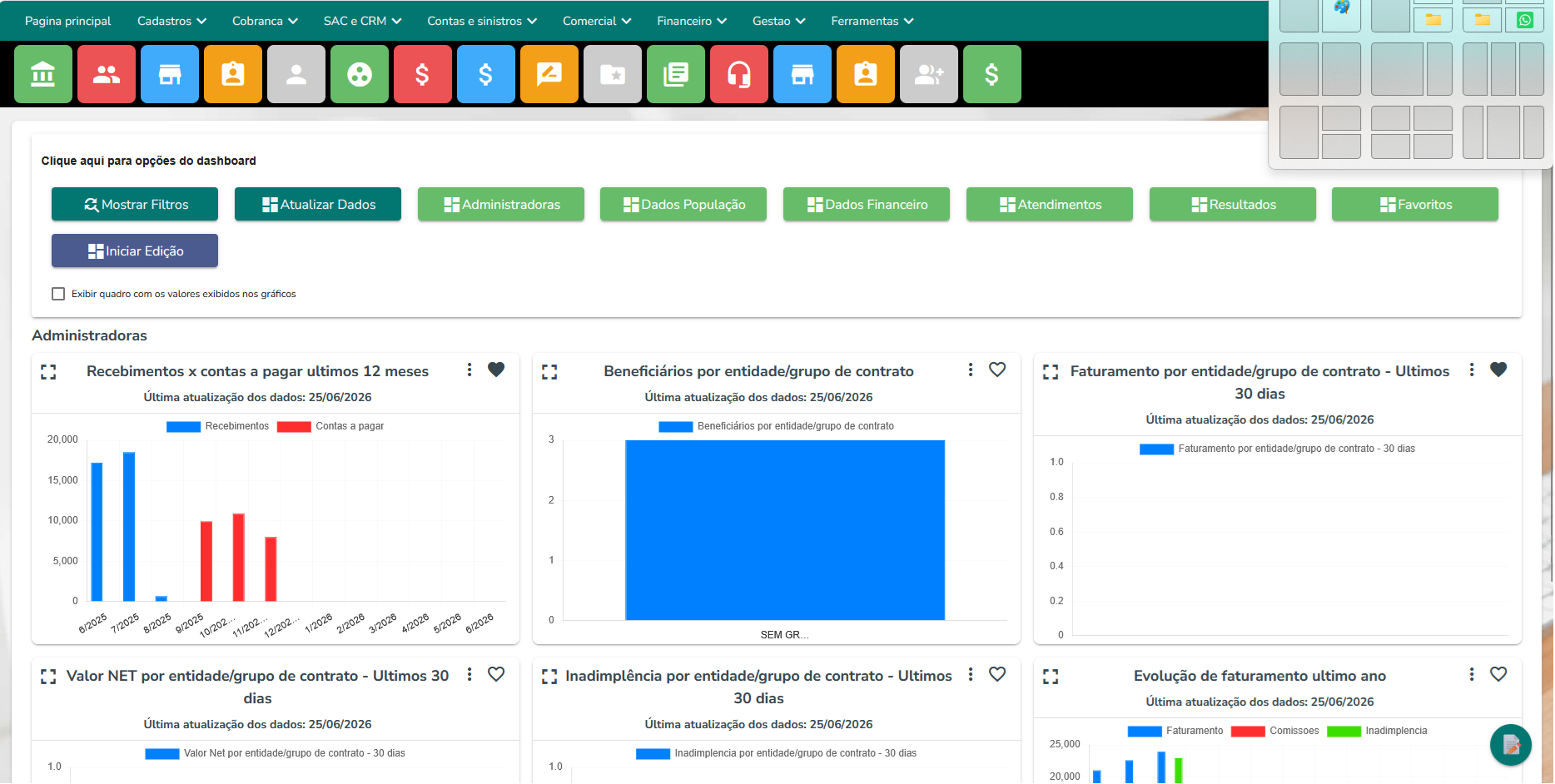Click the floating note button at bottom right
Viewport: 1555px width, 784px height.
click(x=1511, y=745)
